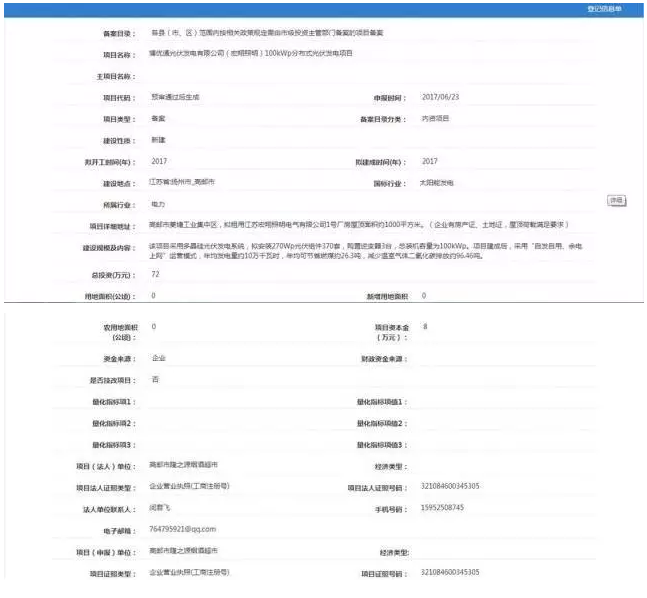
Task: Click the 建设地点 value 江苏省-扬州市-高邮市
Action: 189,183
